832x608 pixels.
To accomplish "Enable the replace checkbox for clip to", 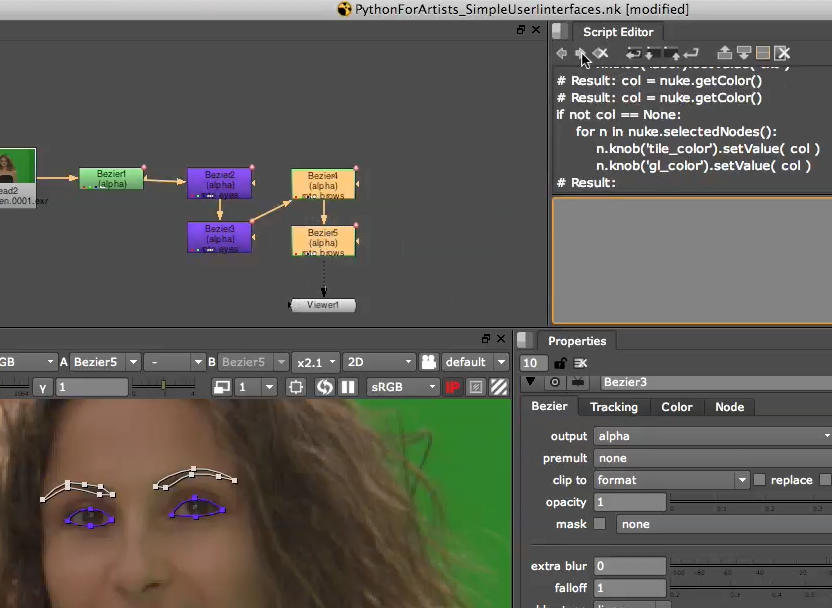I will [x=758, y=479].
